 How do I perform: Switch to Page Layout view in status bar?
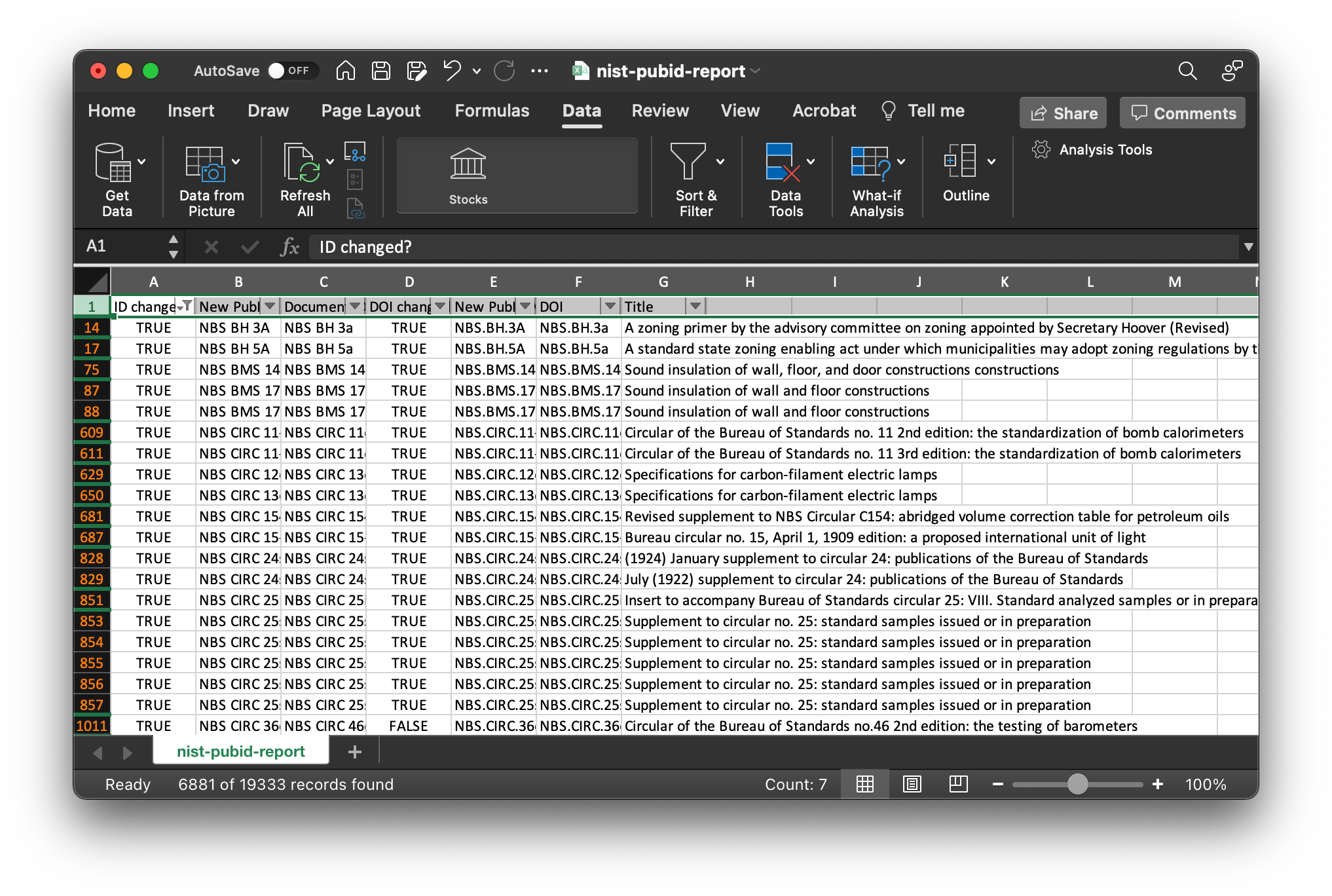tap(912, 784)
